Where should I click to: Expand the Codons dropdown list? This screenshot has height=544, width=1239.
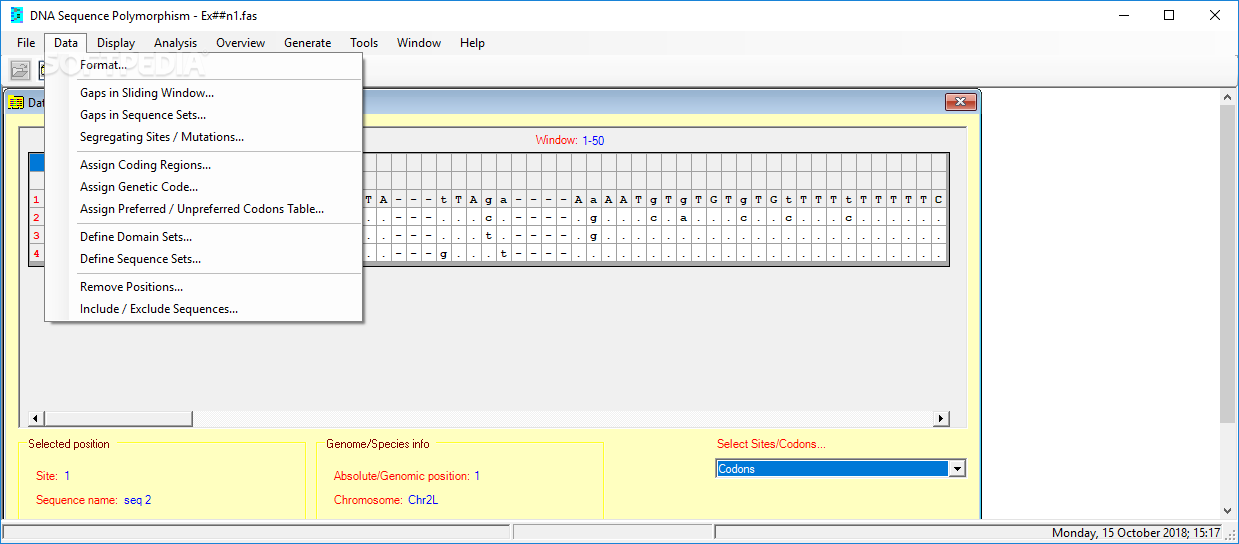957,469
